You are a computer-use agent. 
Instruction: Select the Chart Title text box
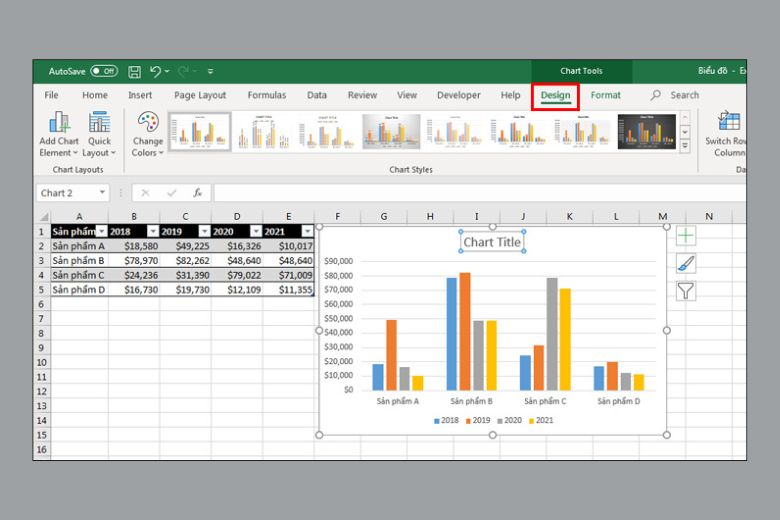pyautogui.click(x=492, y=242)
